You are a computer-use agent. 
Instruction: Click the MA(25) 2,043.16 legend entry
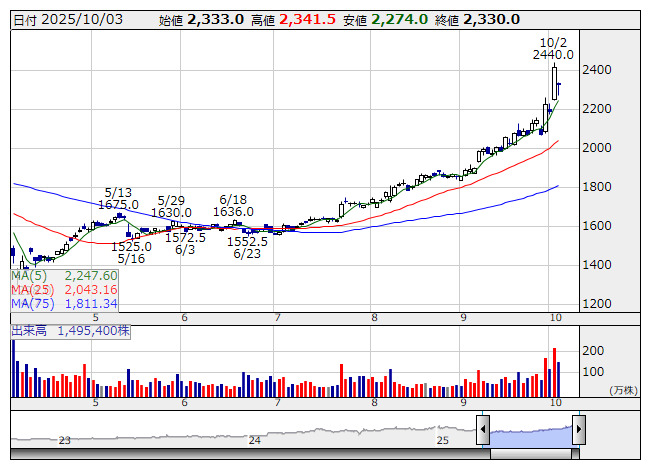[x=65, y=289]
